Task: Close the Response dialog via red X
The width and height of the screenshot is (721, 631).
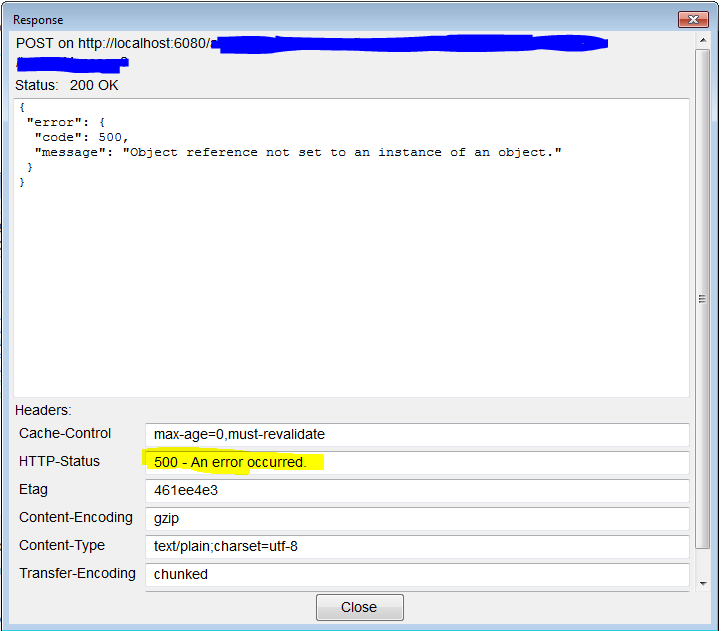Action: pos(693,19)
